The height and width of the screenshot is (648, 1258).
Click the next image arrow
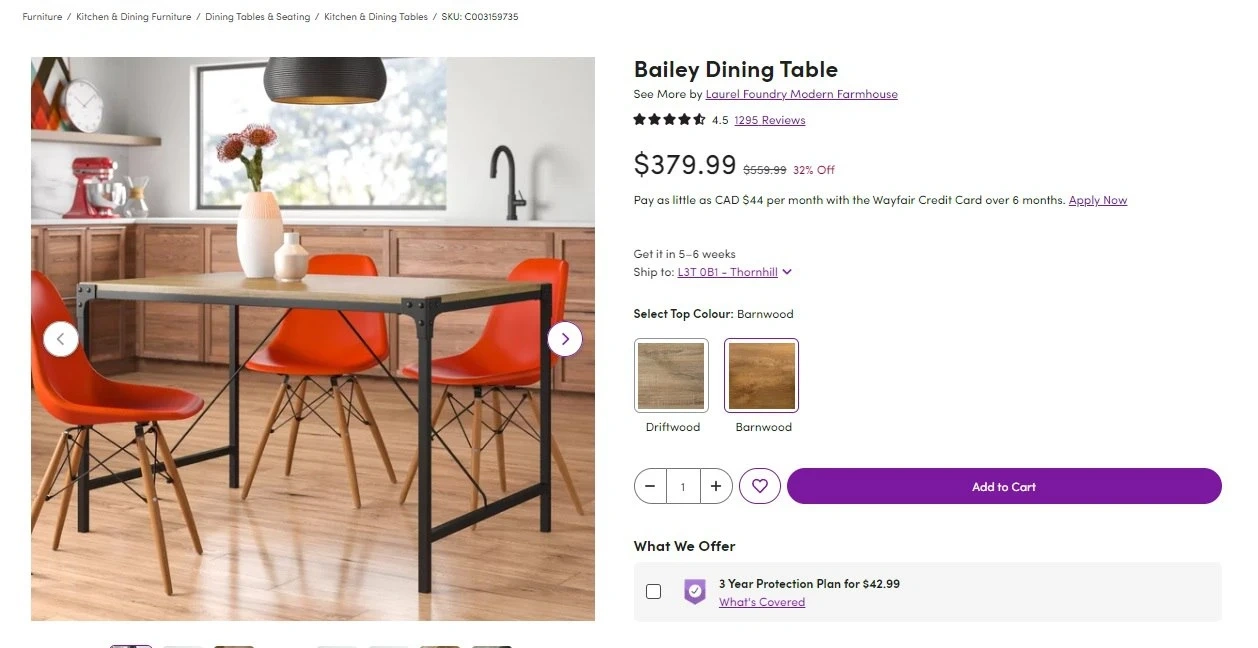tap(565, 339)
